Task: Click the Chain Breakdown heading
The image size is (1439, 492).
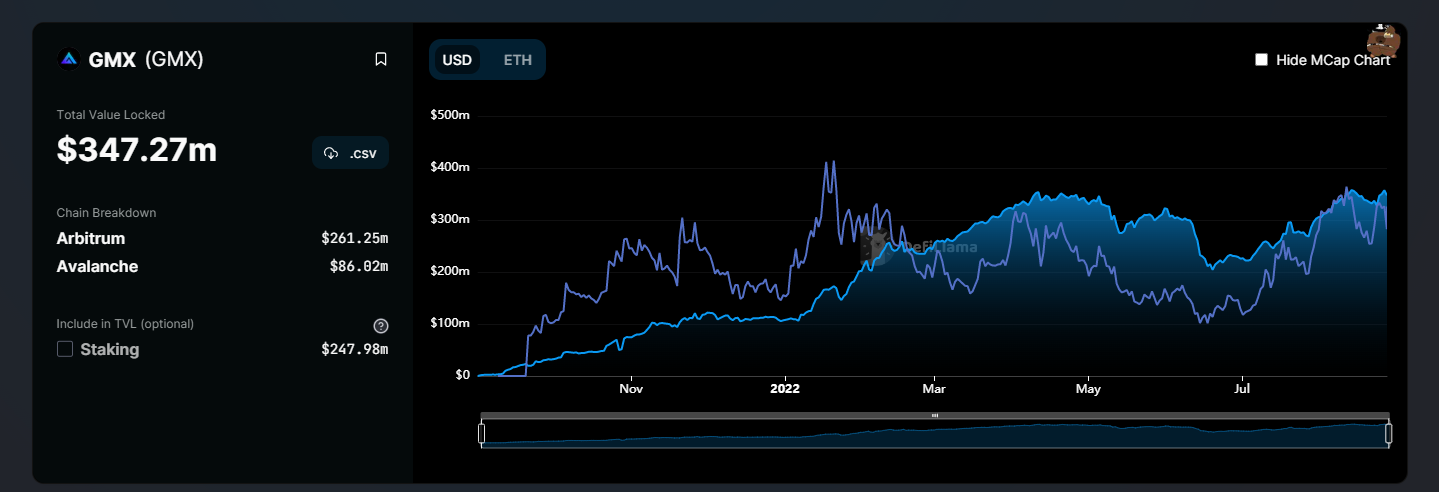Action: [x=106, y=213]
